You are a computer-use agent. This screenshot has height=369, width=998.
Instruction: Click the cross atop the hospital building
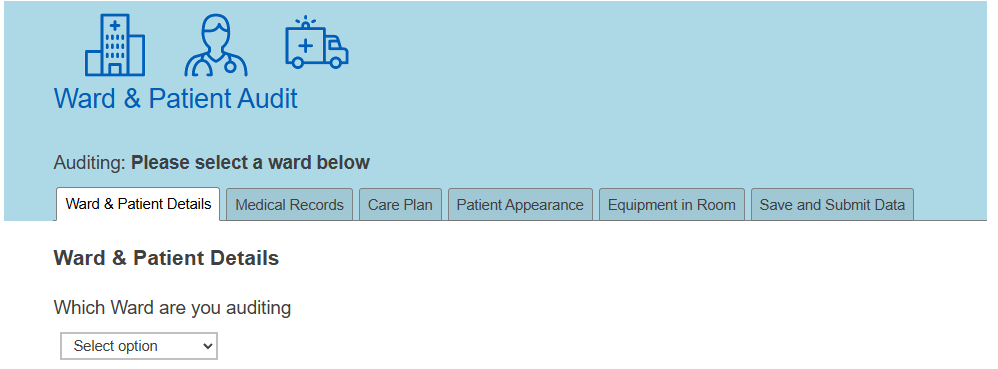pyautogui.click(x=115, y=26)
